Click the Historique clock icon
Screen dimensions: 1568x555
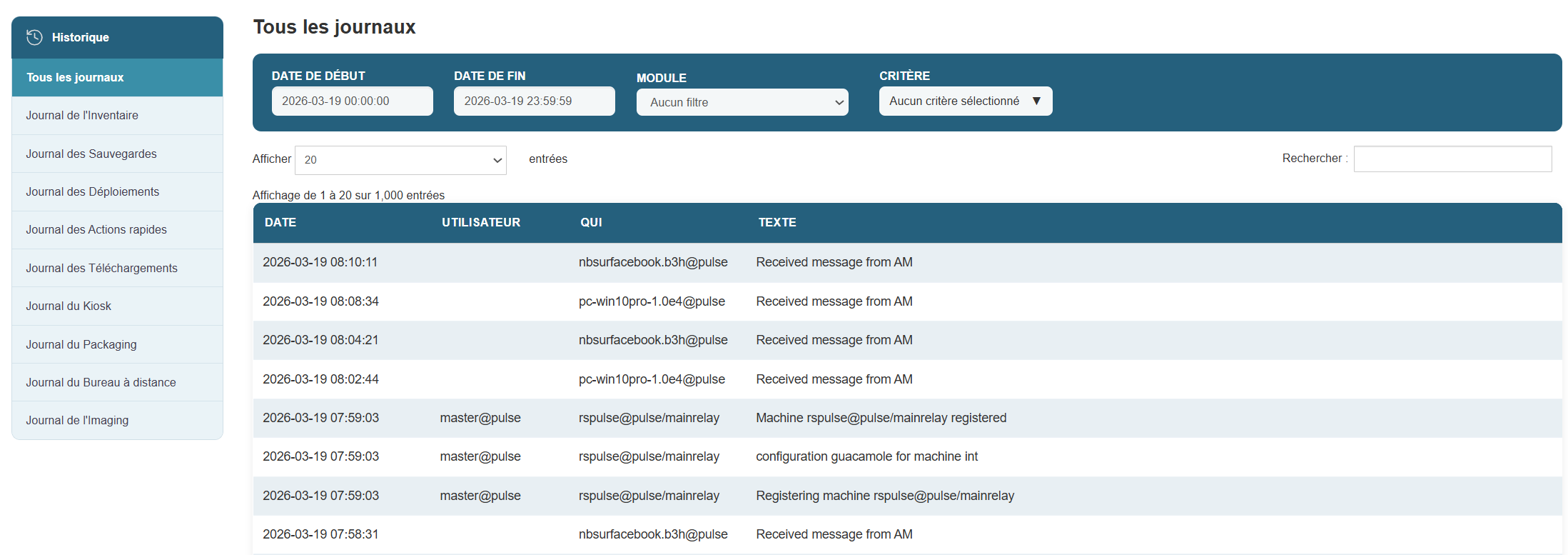[x=34, y=37]
